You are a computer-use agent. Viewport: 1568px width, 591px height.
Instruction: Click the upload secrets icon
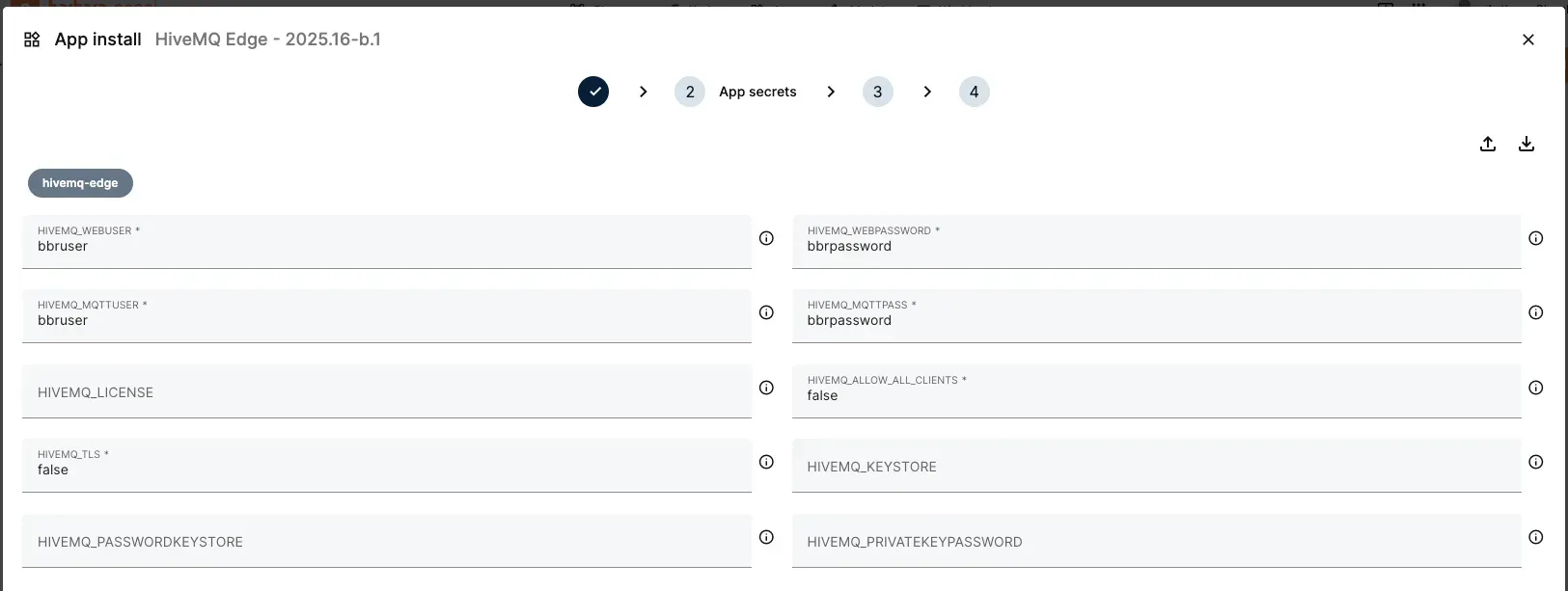(x=1488, y=144)
